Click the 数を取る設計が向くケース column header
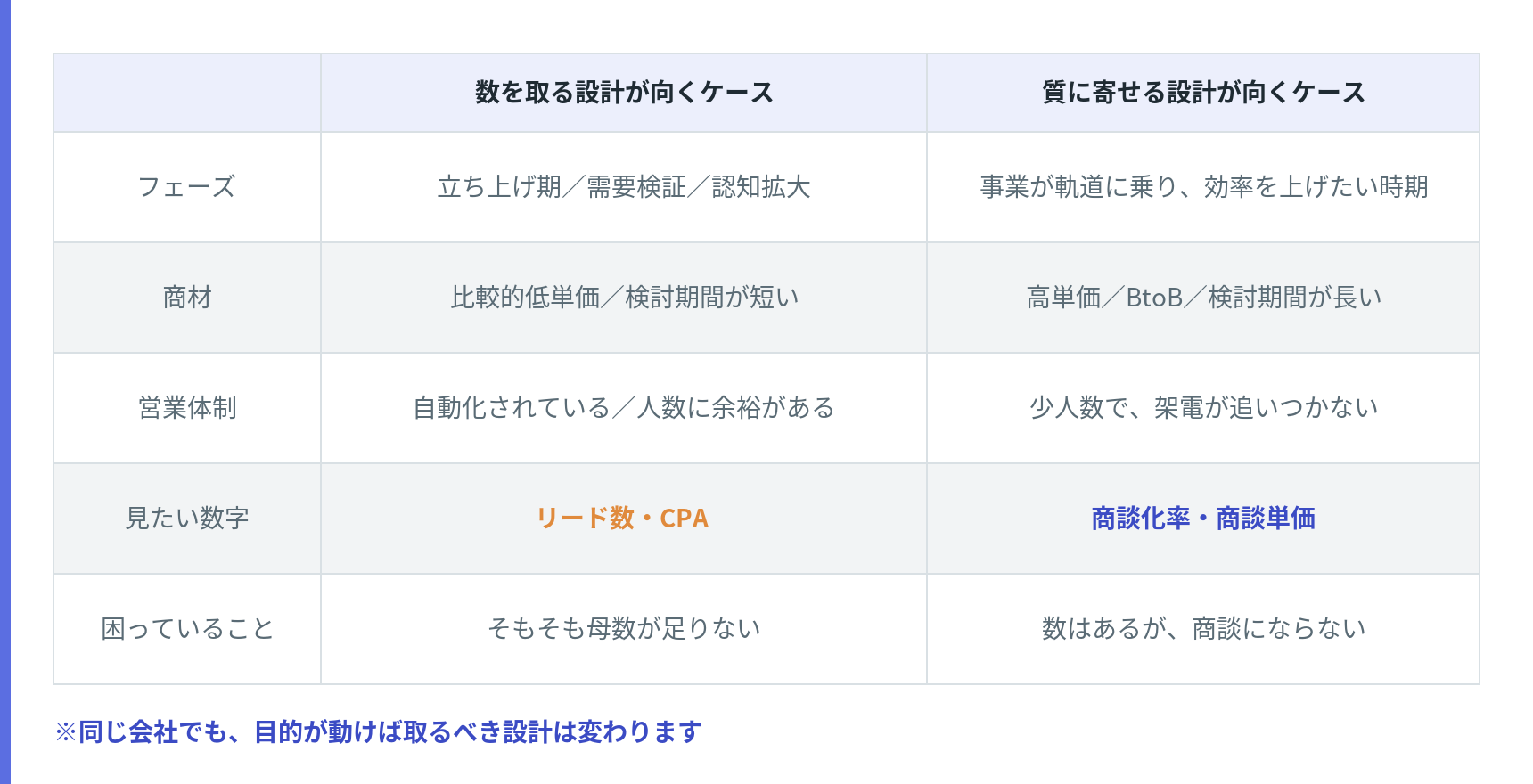Screen dimensions: 1533x784 pyautogui.click(x=624, y=93)
